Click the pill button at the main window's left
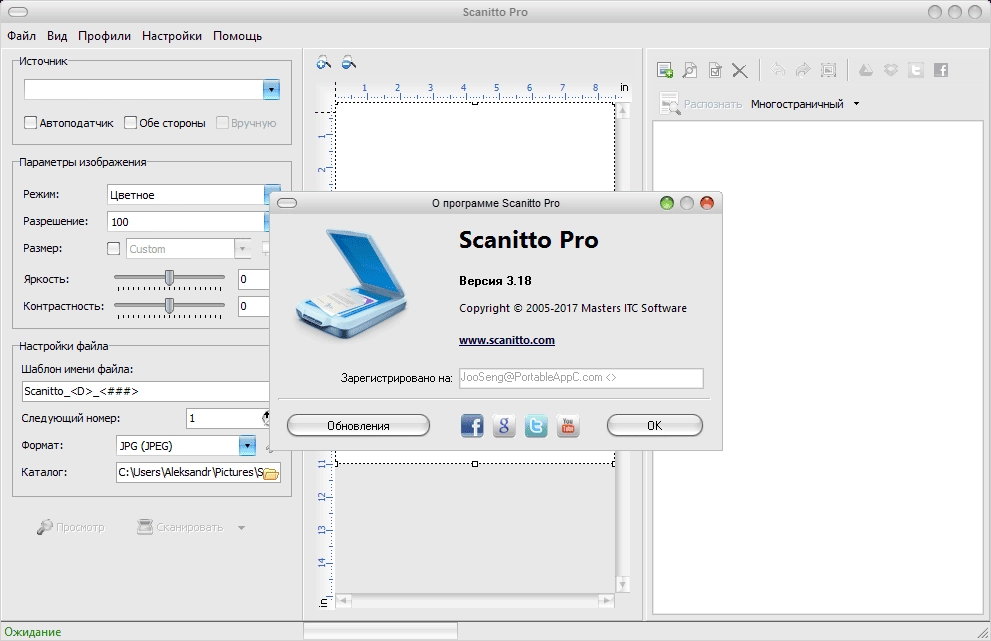991x641 pixels. [x=18, y=12]
